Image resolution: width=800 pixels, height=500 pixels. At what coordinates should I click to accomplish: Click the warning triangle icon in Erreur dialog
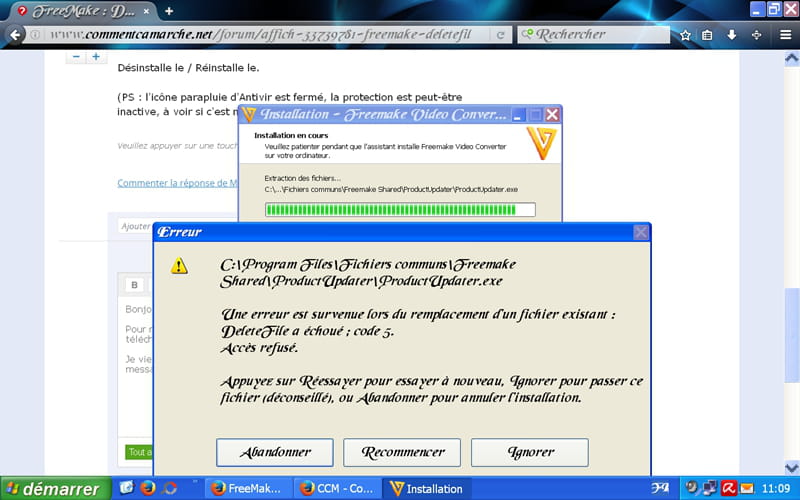click(x=179, y=266)
